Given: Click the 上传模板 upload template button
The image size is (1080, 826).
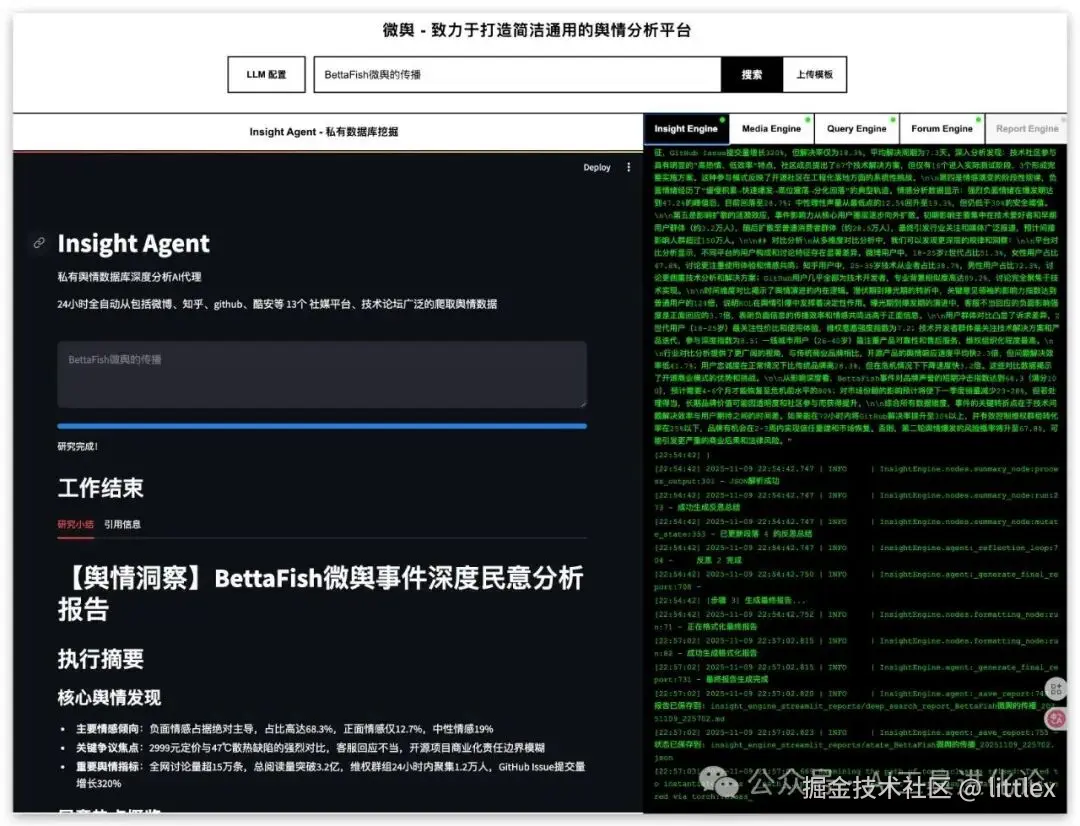Looking at the screenshot, I should (x=813, y=74).
